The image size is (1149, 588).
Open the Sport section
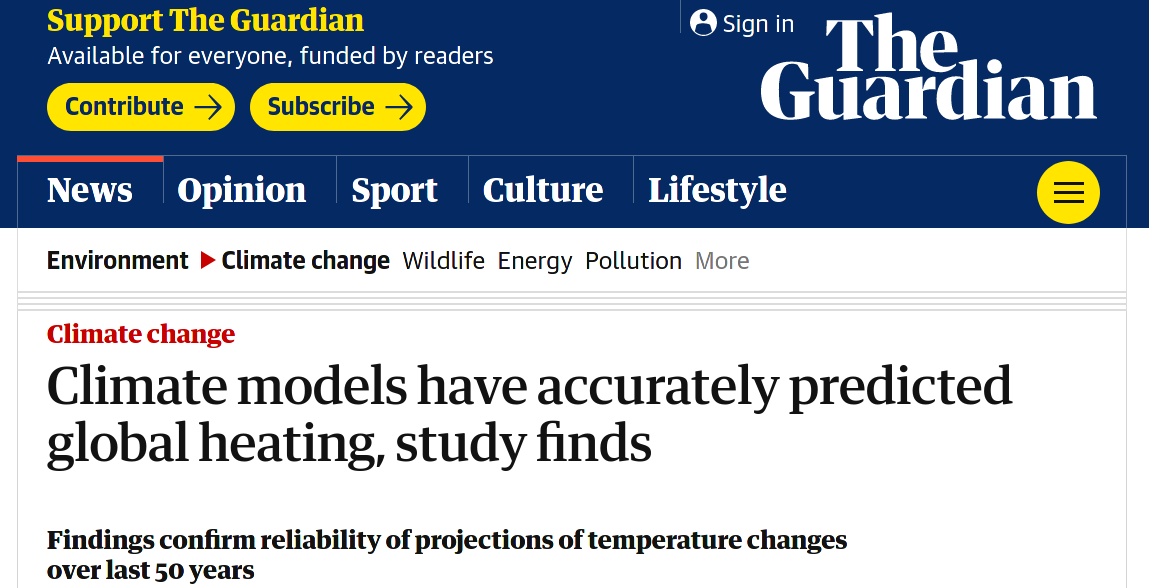(x=394, y=190)
